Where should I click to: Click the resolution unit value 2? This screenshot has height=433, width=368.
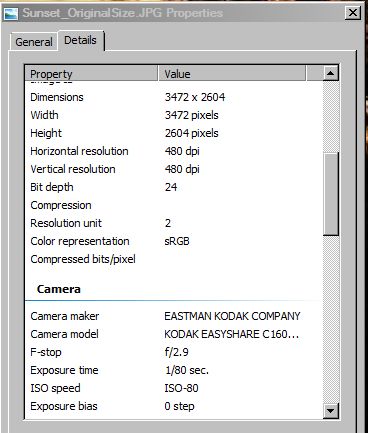(168, 223)
